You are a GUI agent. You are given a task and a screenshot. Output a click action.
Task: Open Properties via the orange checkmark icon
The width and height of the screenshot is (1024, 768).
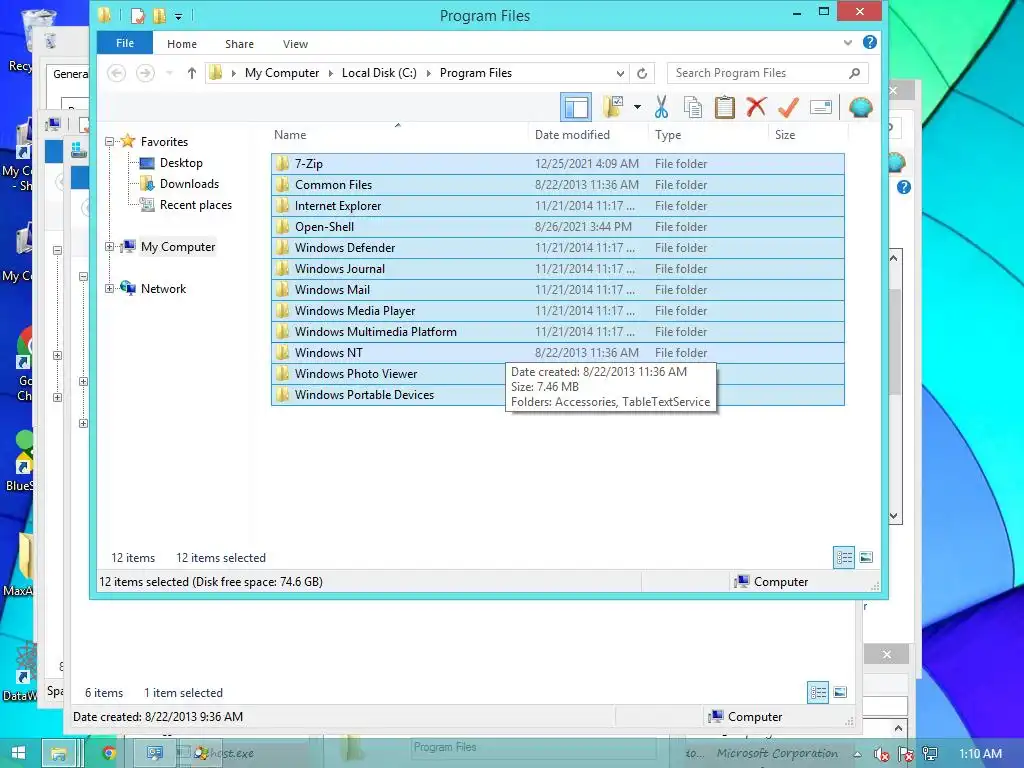788,107
